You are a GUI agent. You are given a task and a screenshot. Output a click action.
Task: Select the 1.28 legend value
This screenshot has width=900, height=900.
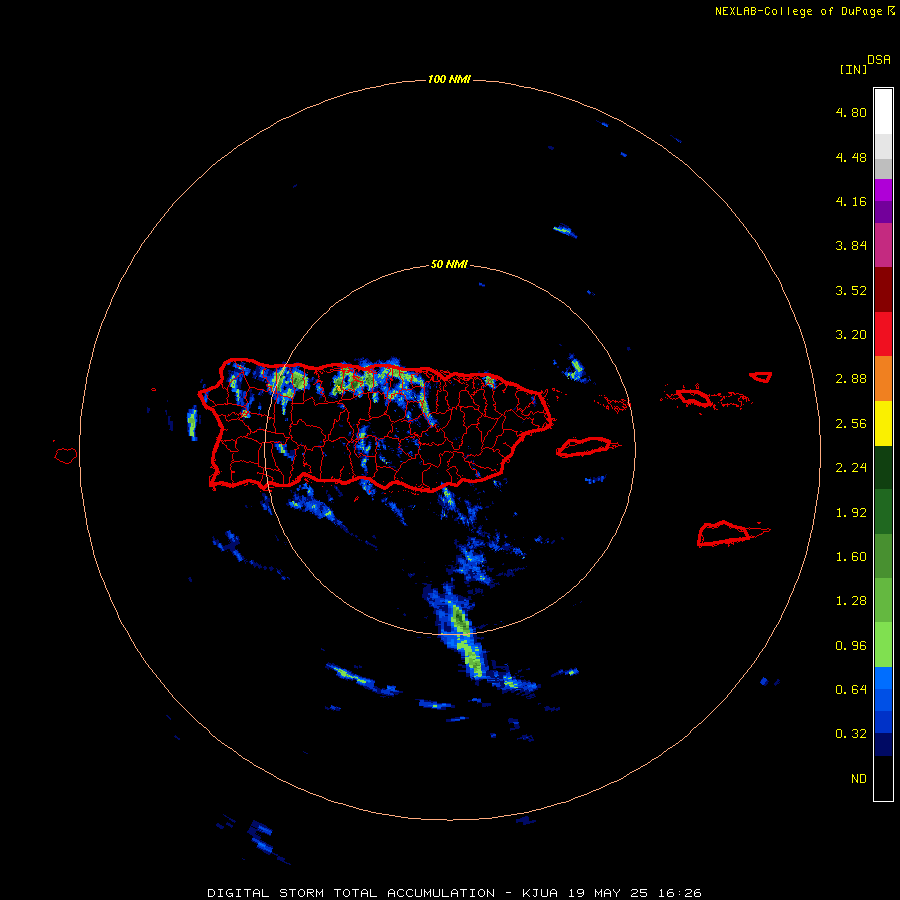(x=851, y=601)
